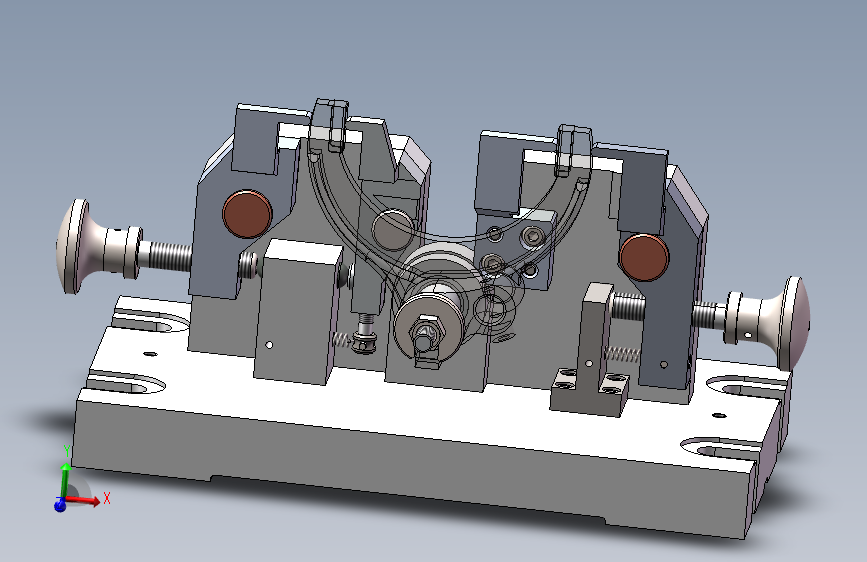867x562 pixels.
Task: Select the rectangular block in front of the left jaw
Action: pos(297,313)
